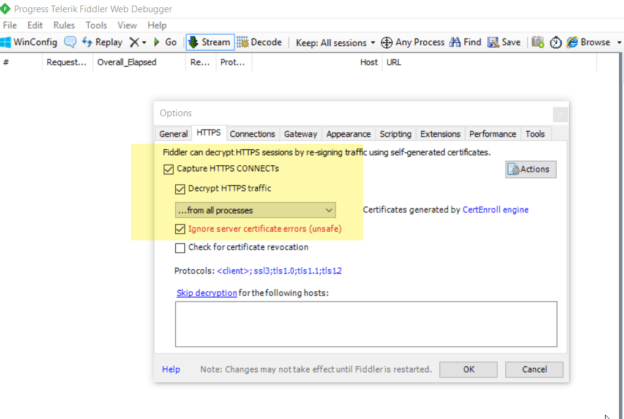Viewport: 624px width, 419px height.
Task: Toggle Stream mode in toolbar
Action: pos(210,42)
